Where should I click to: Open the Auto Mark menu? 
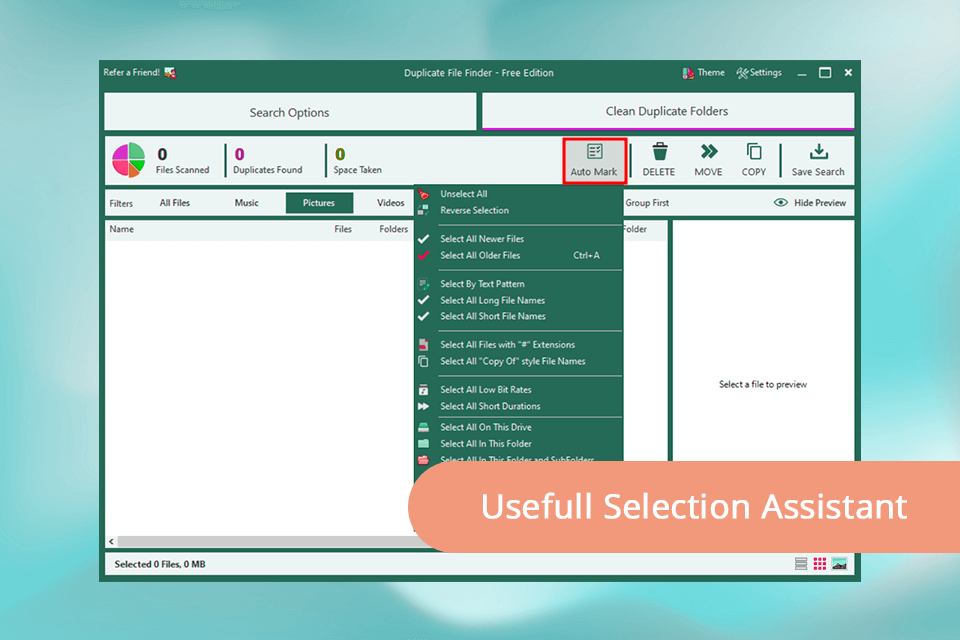[594, 160]
